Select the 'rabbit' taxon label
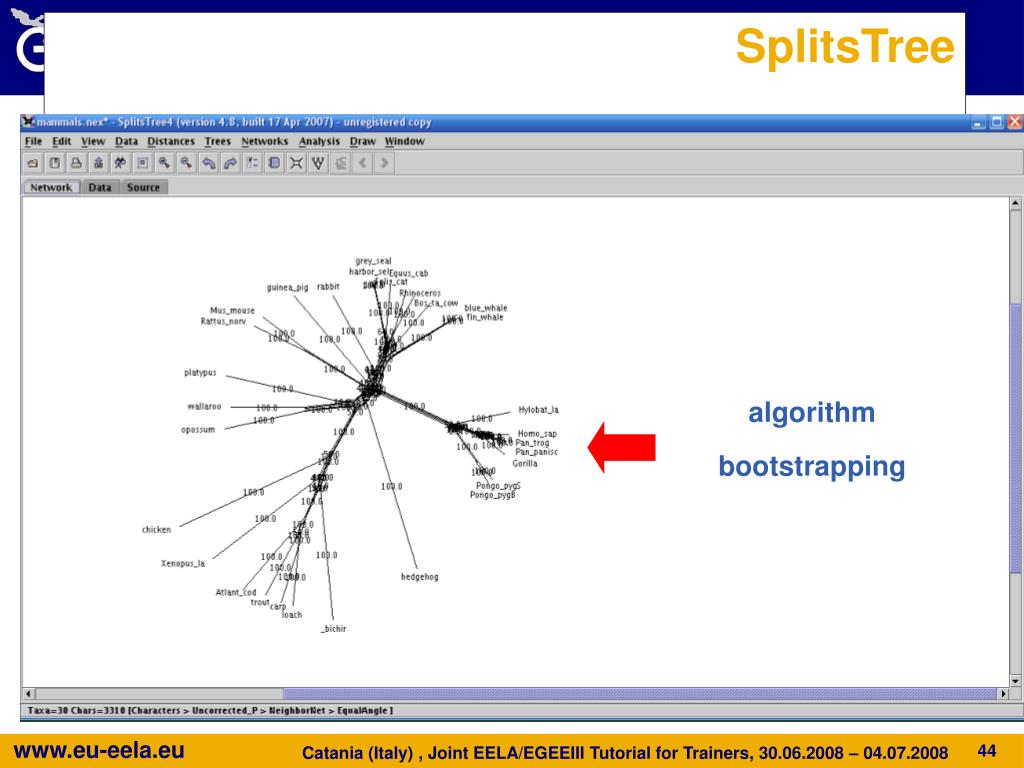This screenshot has height=768, width=1024. click(328, 287)
